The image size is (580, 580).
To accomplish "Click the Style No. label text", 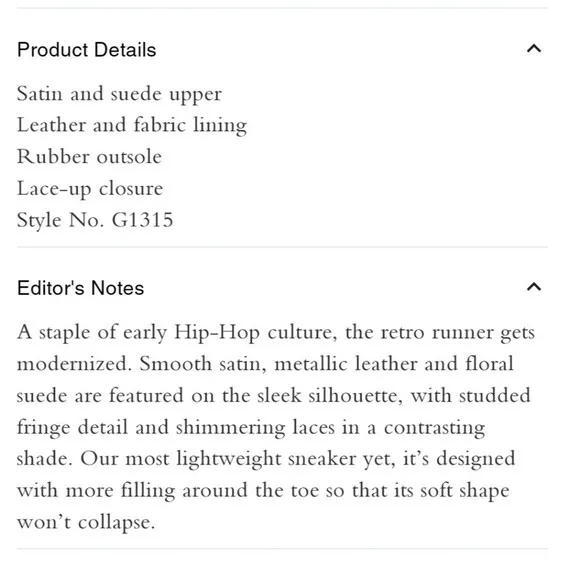I will (61, 220).
